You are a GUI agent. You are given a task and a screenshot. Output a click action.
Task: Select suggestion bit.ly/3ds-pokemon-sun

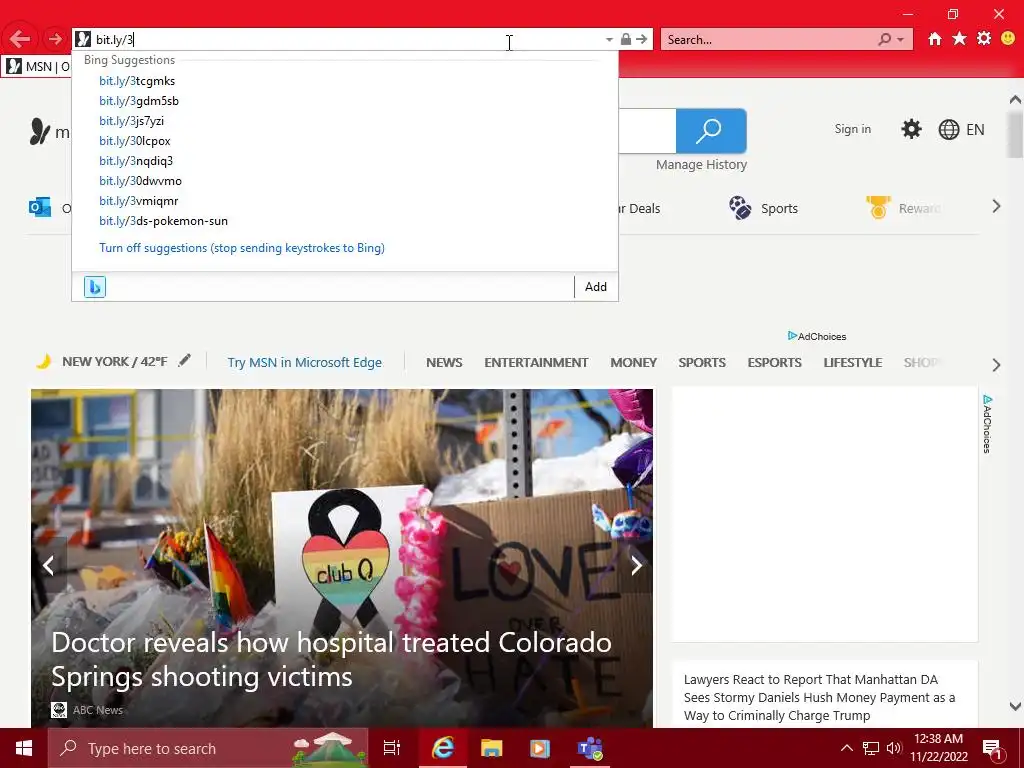click(163, 221)
